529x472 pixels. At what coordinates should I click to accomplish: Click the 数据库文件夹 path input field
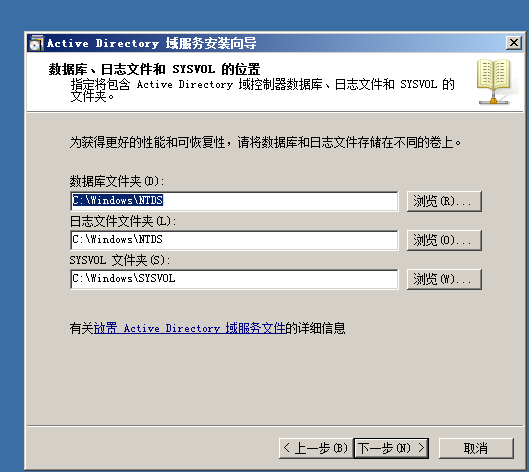234,201
